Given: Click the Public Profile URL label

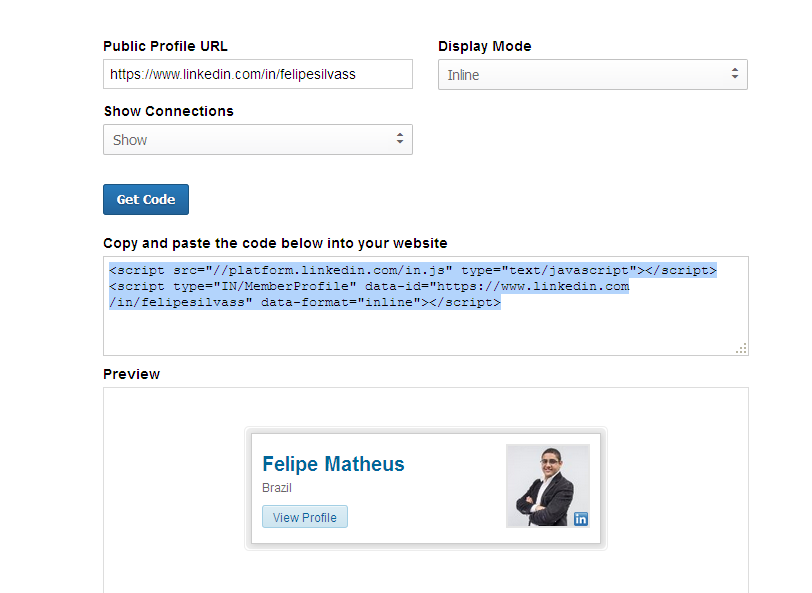Looking at the screenshot, I should click(x=165, y=46).
